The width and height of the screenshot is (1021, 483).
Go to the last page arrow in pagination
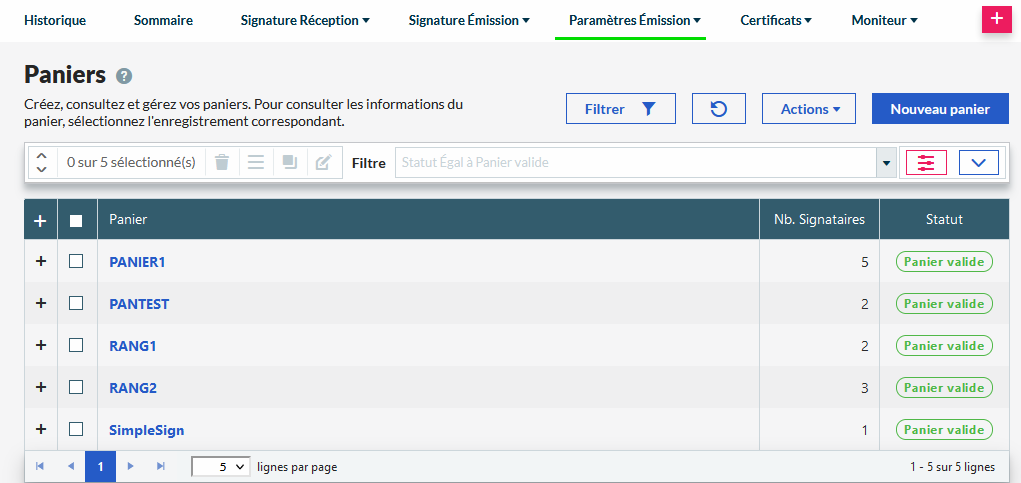(x=161, y=467)
